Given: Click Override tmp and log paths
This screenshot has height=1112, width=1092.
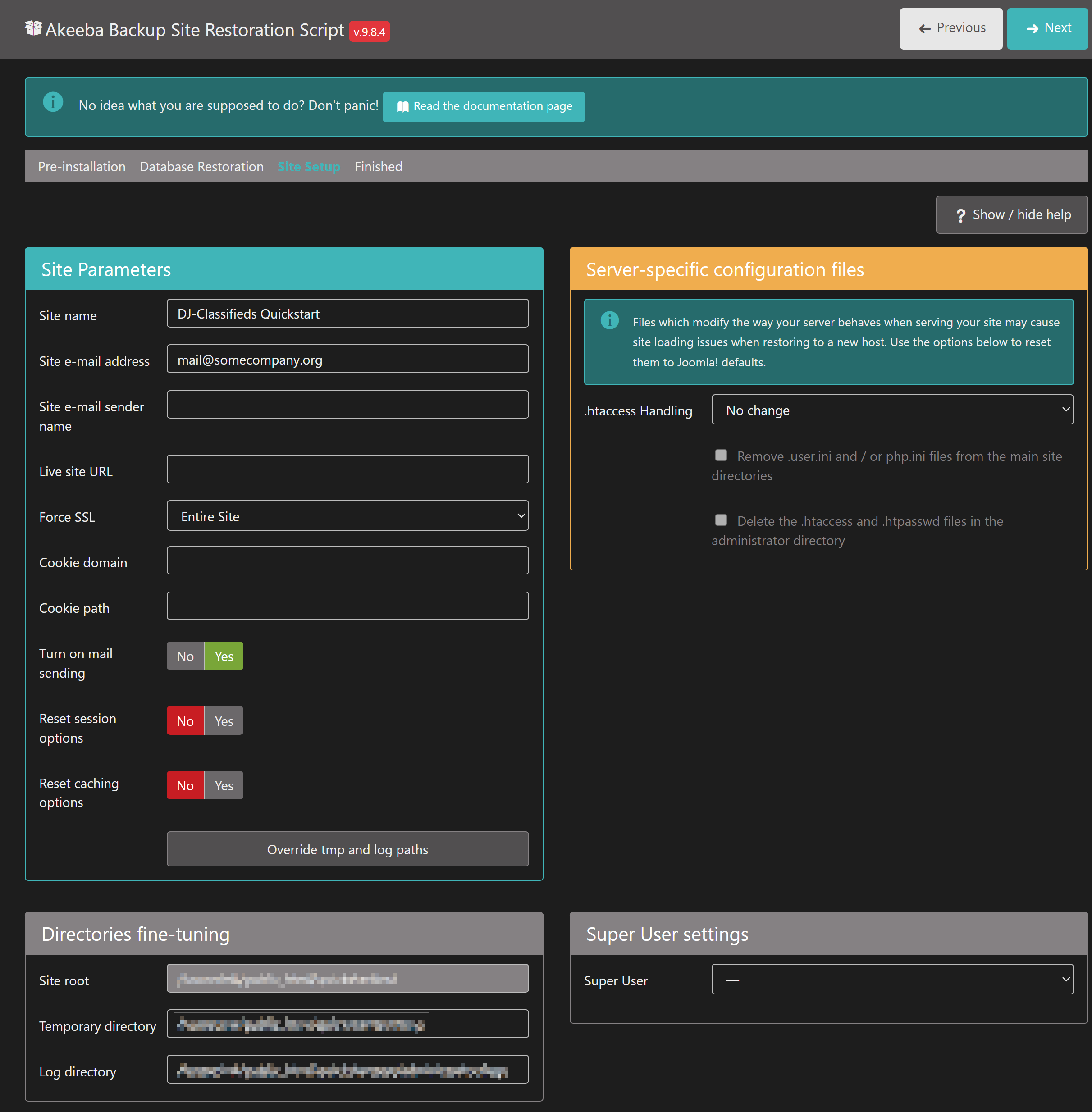Looking at the screenshot, I should (347, 849).
